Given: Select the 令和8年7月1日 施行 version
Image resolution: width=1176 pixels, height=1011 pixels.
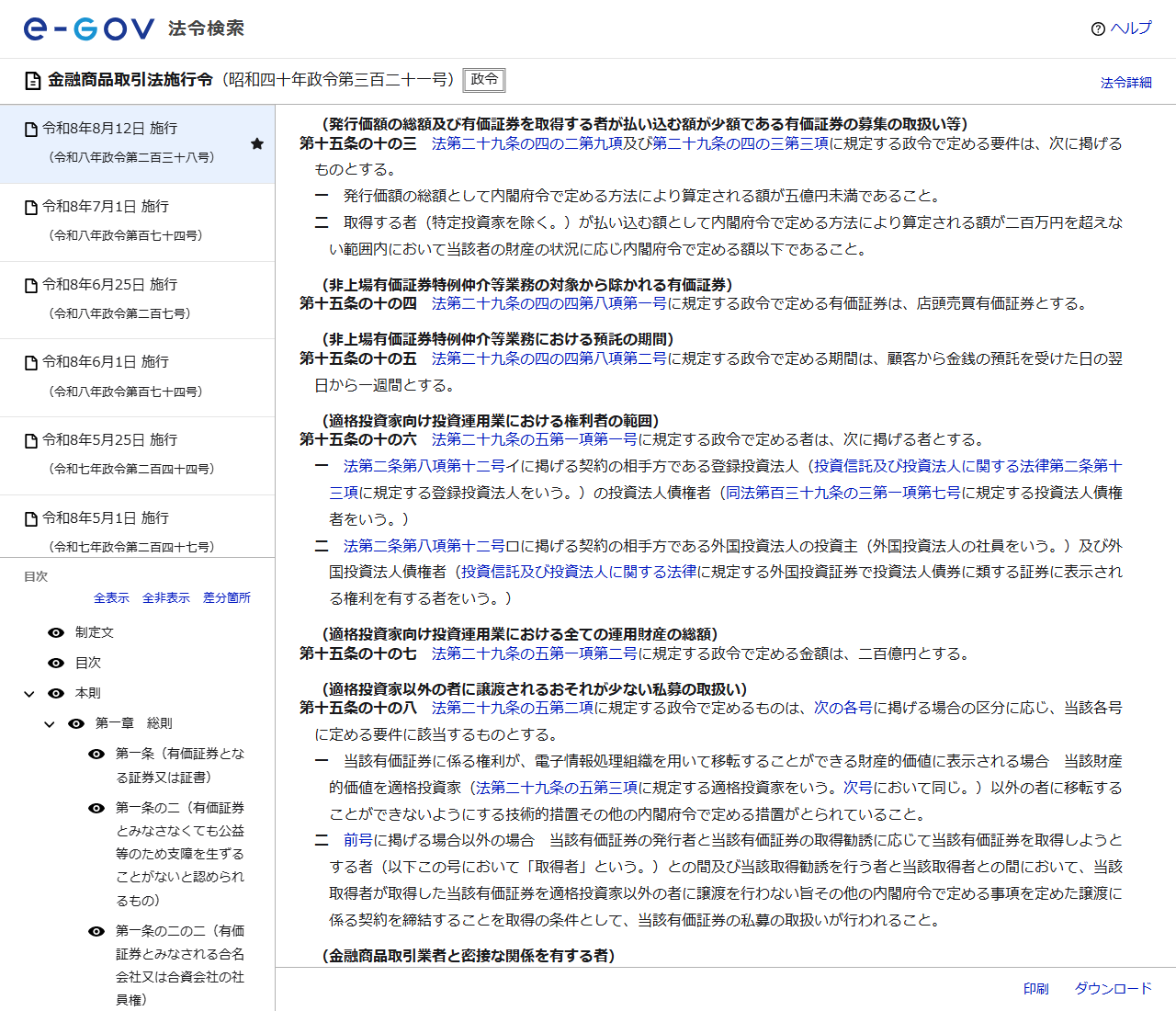Looking at the screenshot, I should (137, 222).
